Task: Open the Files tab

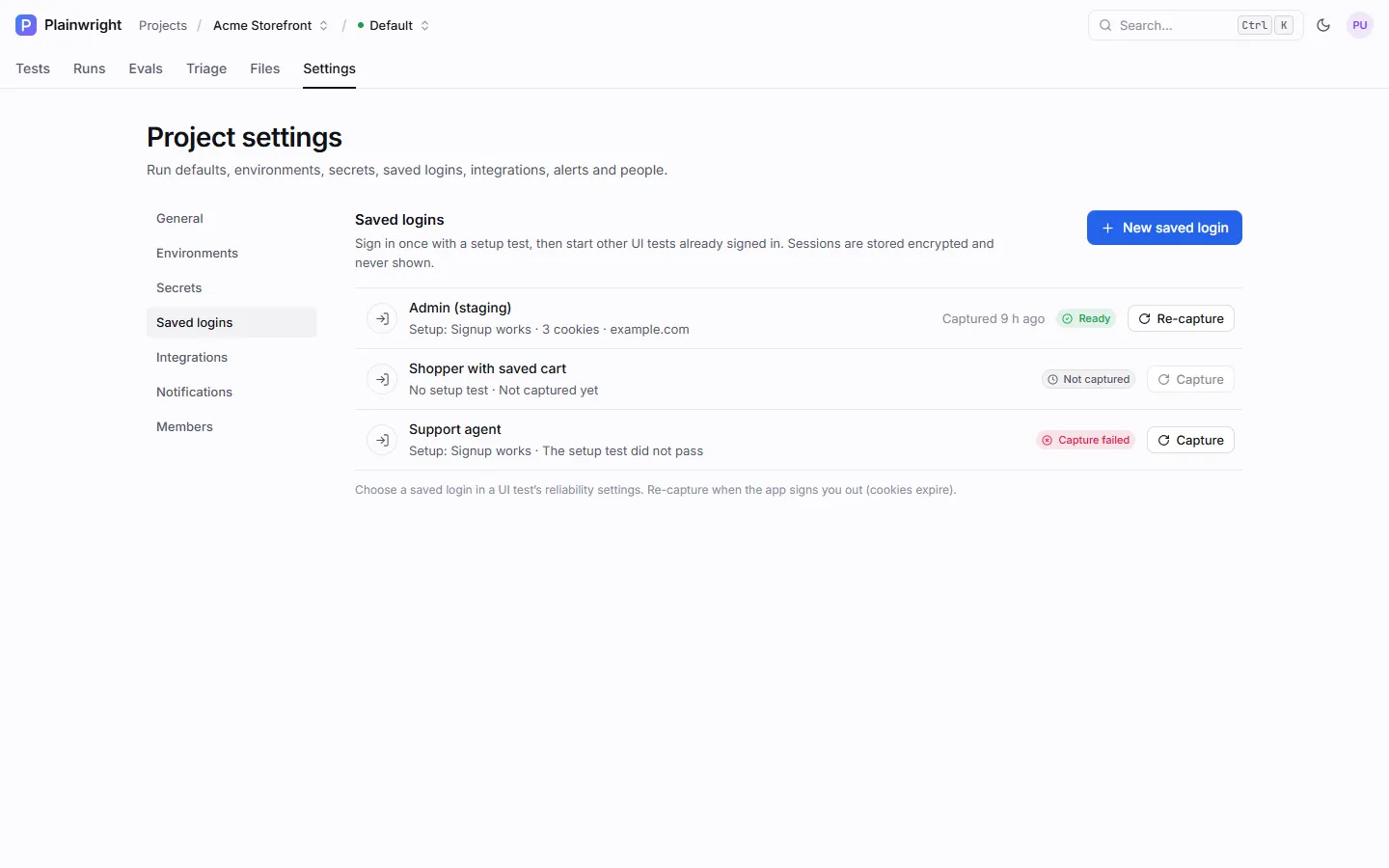Action: point(264,68)
